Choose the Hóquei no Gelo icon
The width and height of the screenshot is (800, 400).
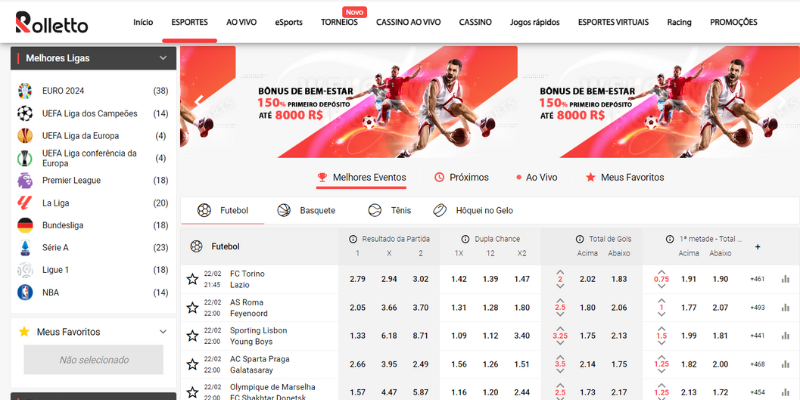point(440,211)
